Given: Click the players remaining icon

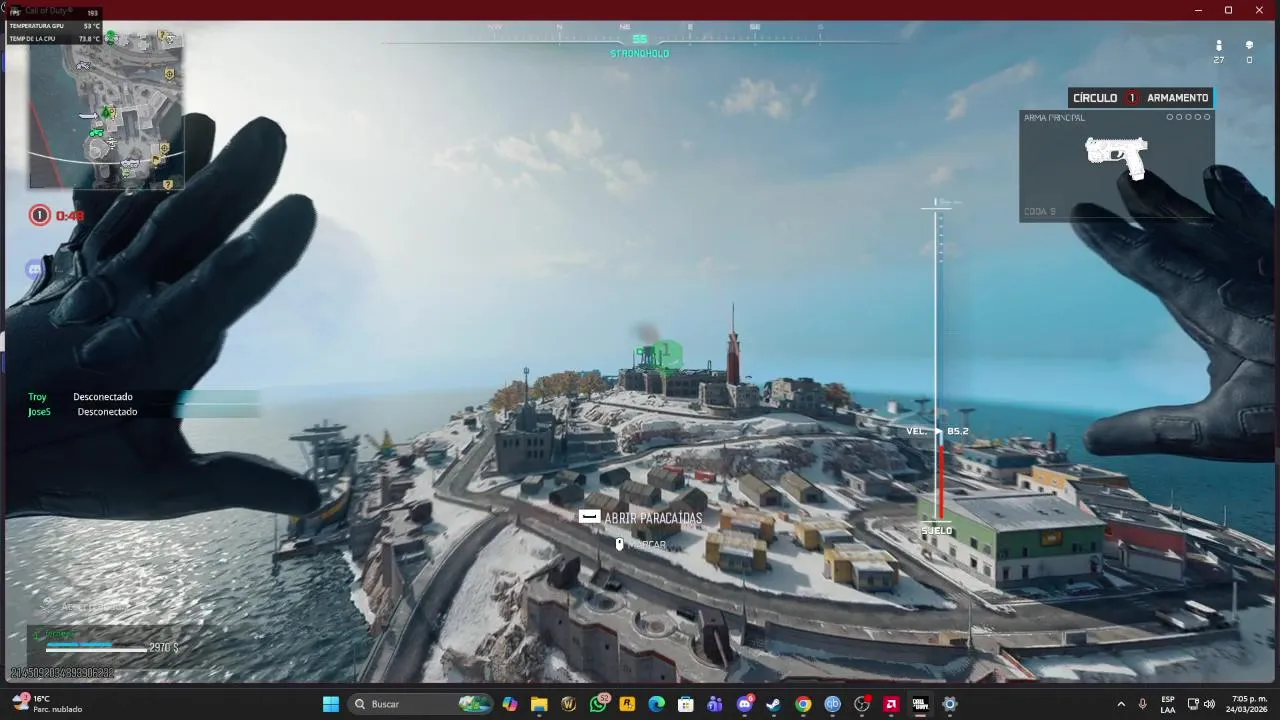Looking at the screenshot, I should (x=1219, y=46).
